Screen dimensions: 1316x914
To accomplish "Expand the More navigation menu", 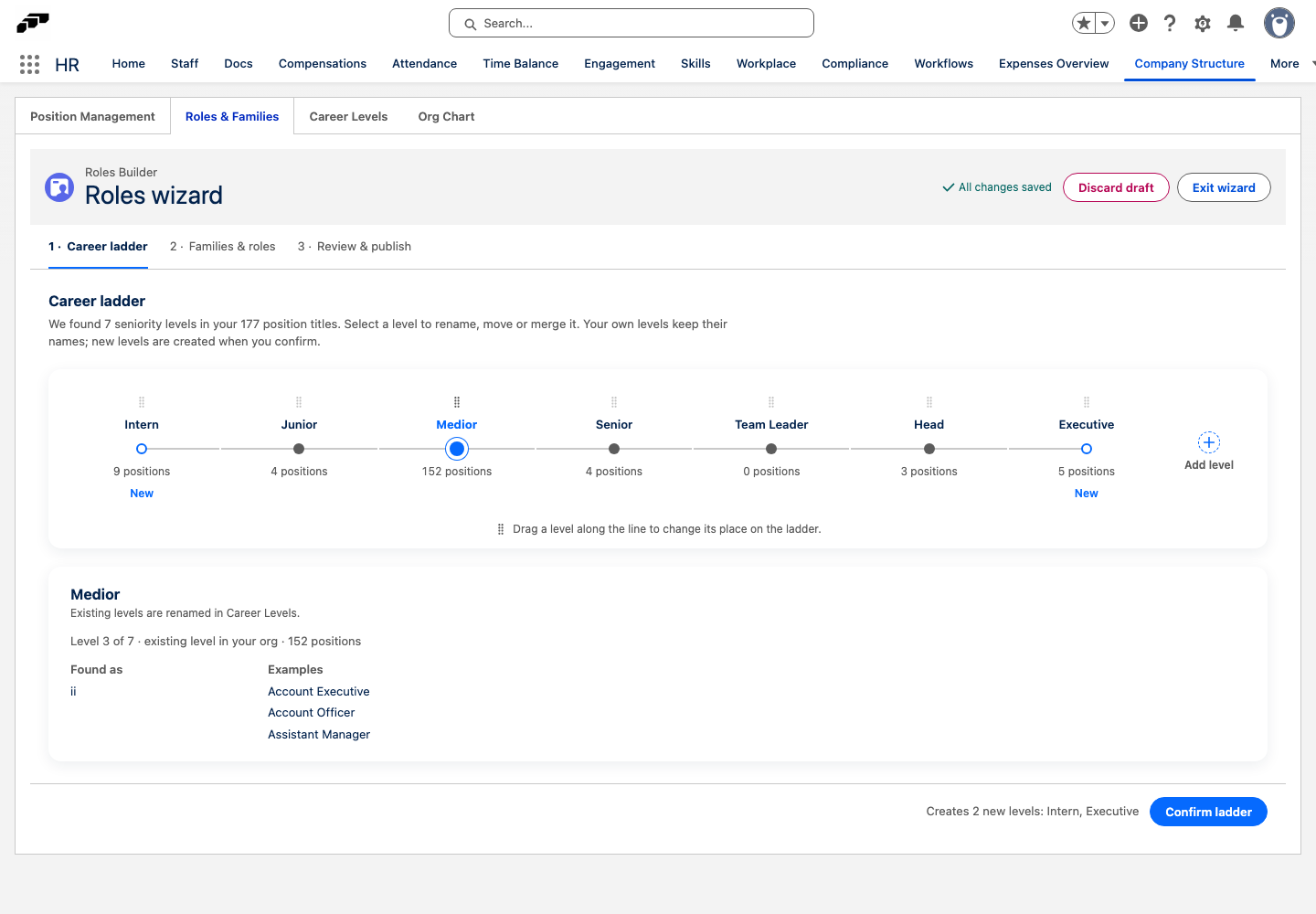I will click(1292, 64).
